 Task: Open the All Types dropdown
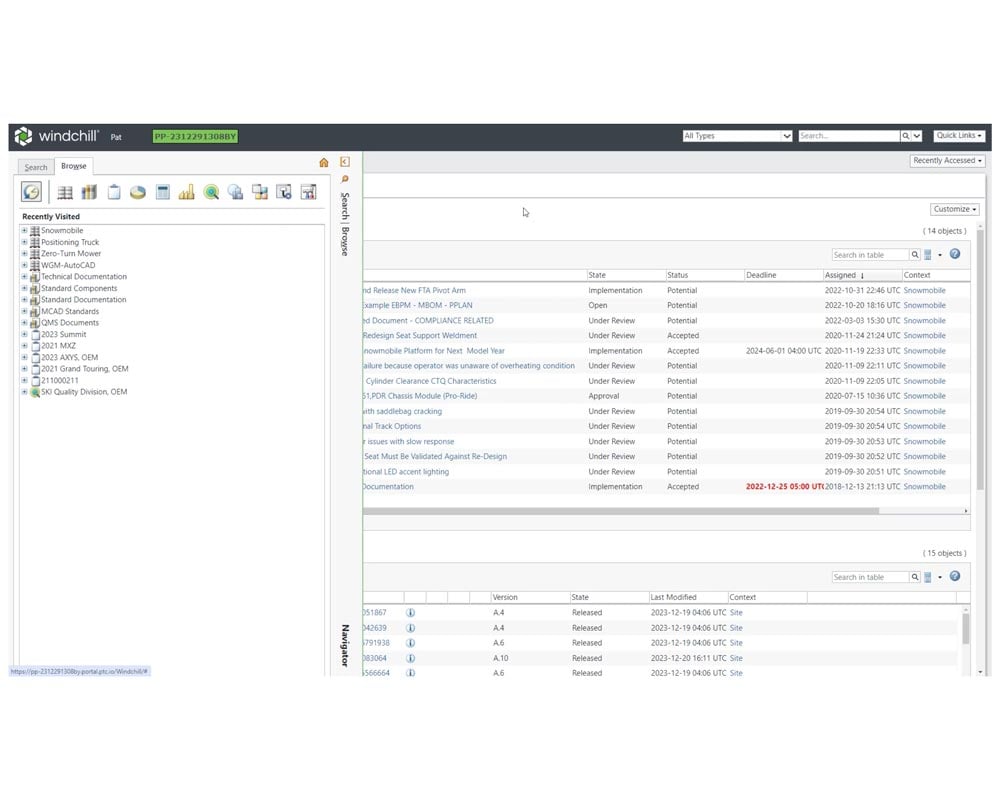pos(737,135)
